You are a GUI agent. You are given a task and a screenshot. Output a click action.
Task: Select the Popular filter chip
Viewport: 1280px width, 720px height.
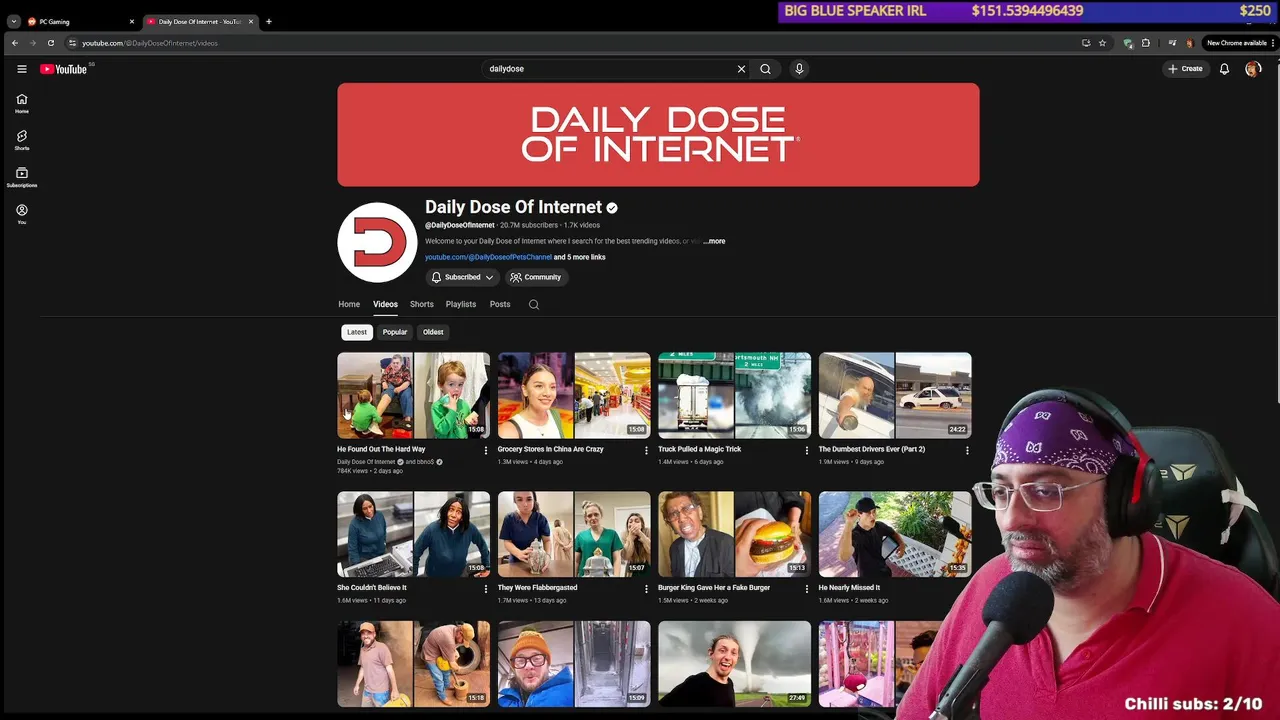[395, 332]
